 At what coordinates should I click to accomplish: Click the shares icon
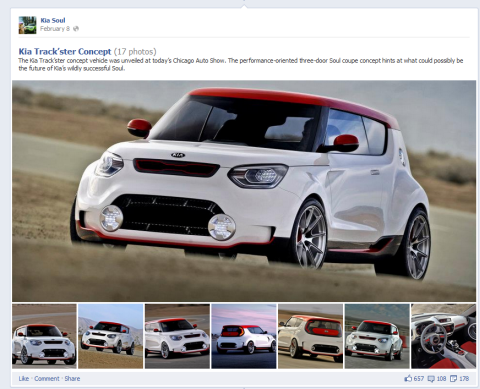(454, 379)
